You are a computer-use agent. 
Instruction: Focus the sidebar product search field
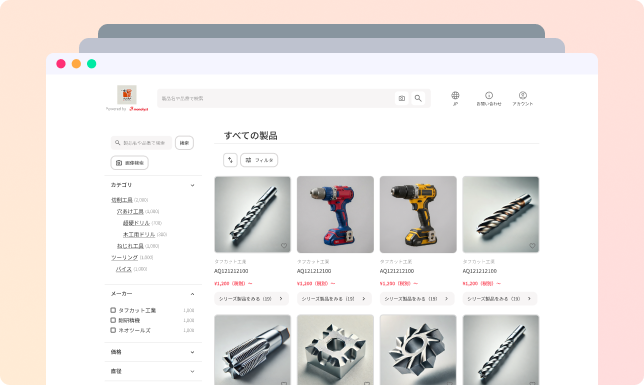(x=141, y=143)
